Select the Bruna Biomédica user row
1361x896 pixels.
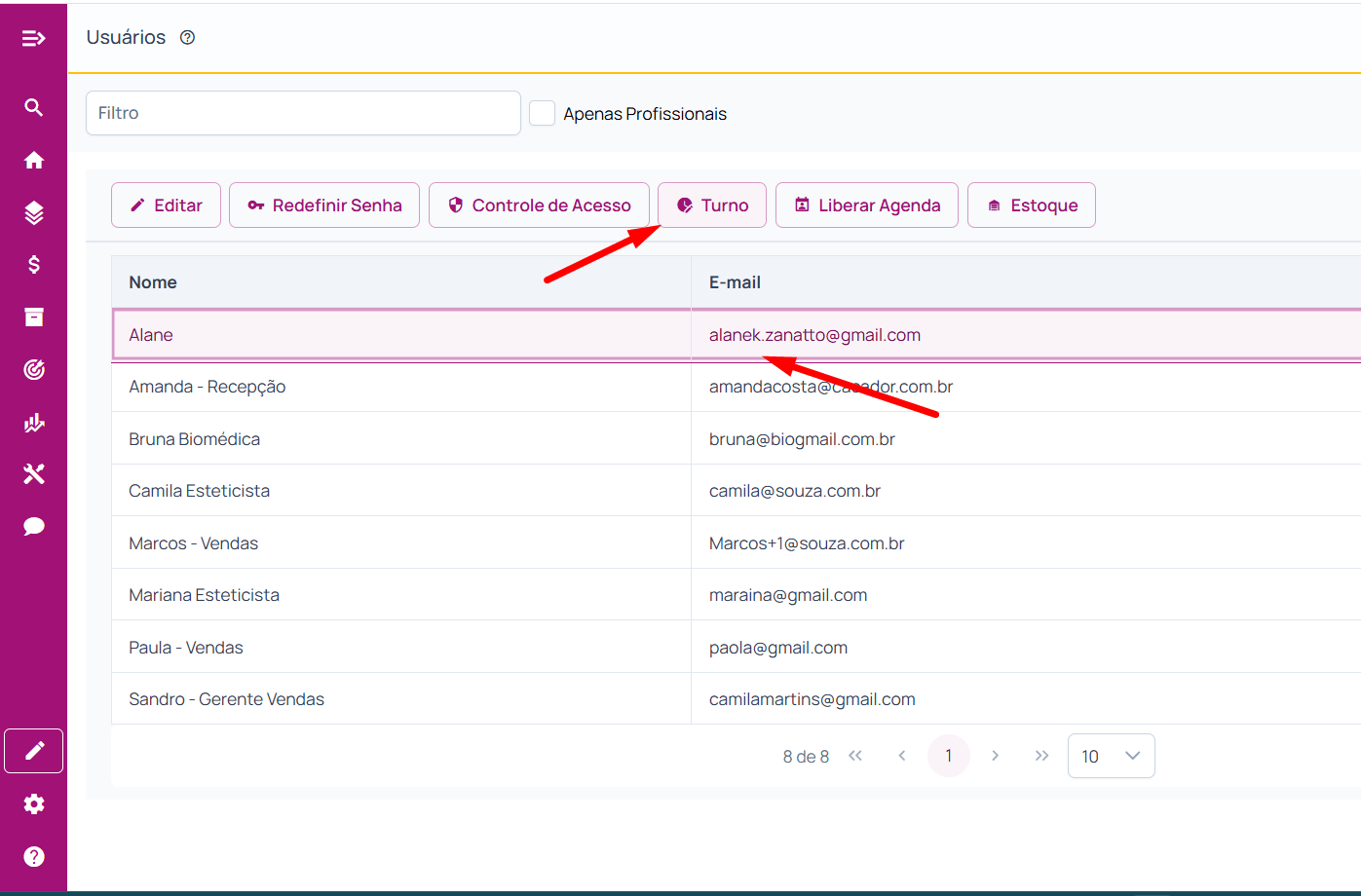[195, 439]
